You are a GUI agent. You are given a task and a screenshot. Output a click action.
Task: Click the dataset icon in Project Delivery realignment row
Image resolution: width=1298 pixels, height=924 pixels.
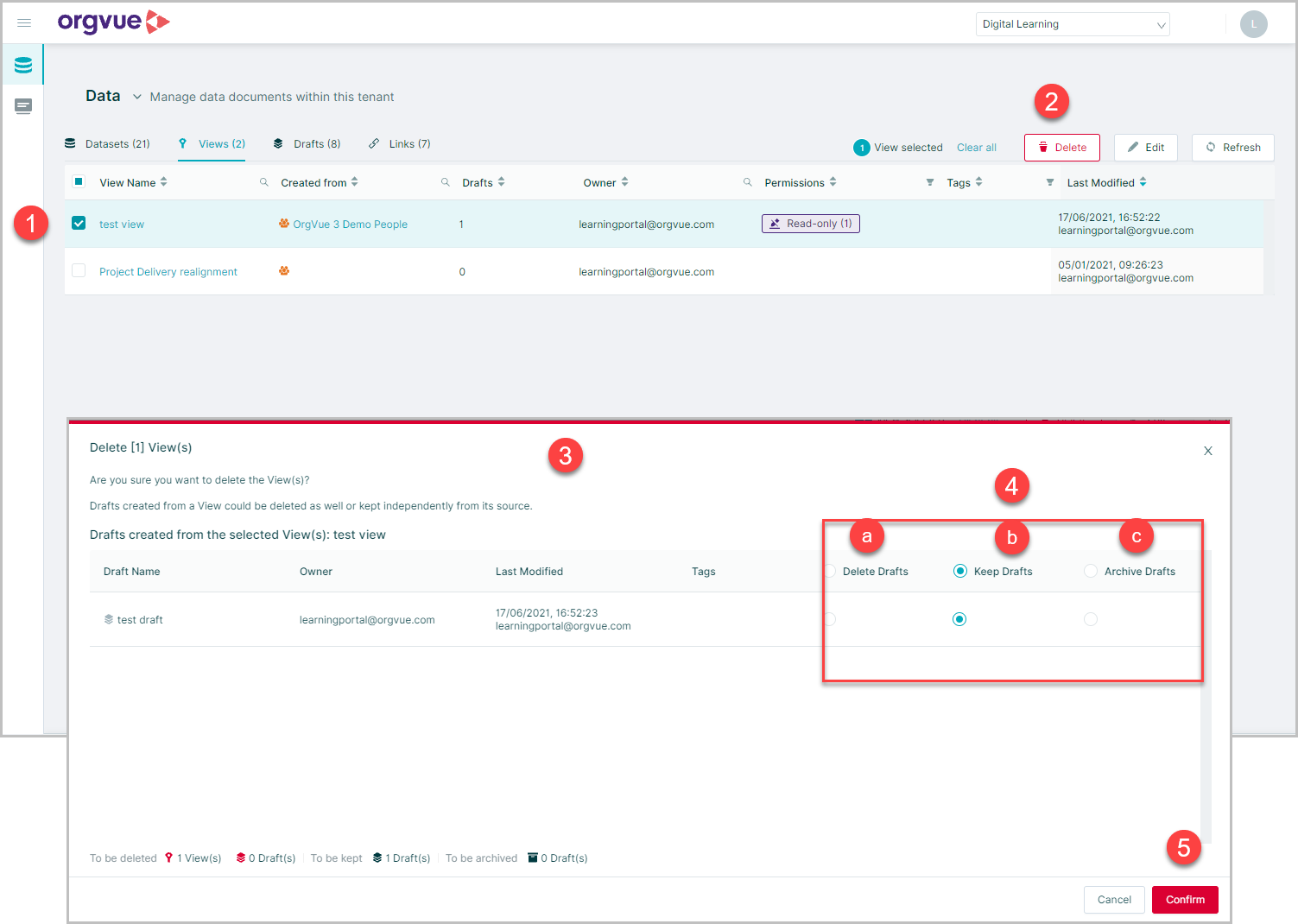(x=284, y=271)
